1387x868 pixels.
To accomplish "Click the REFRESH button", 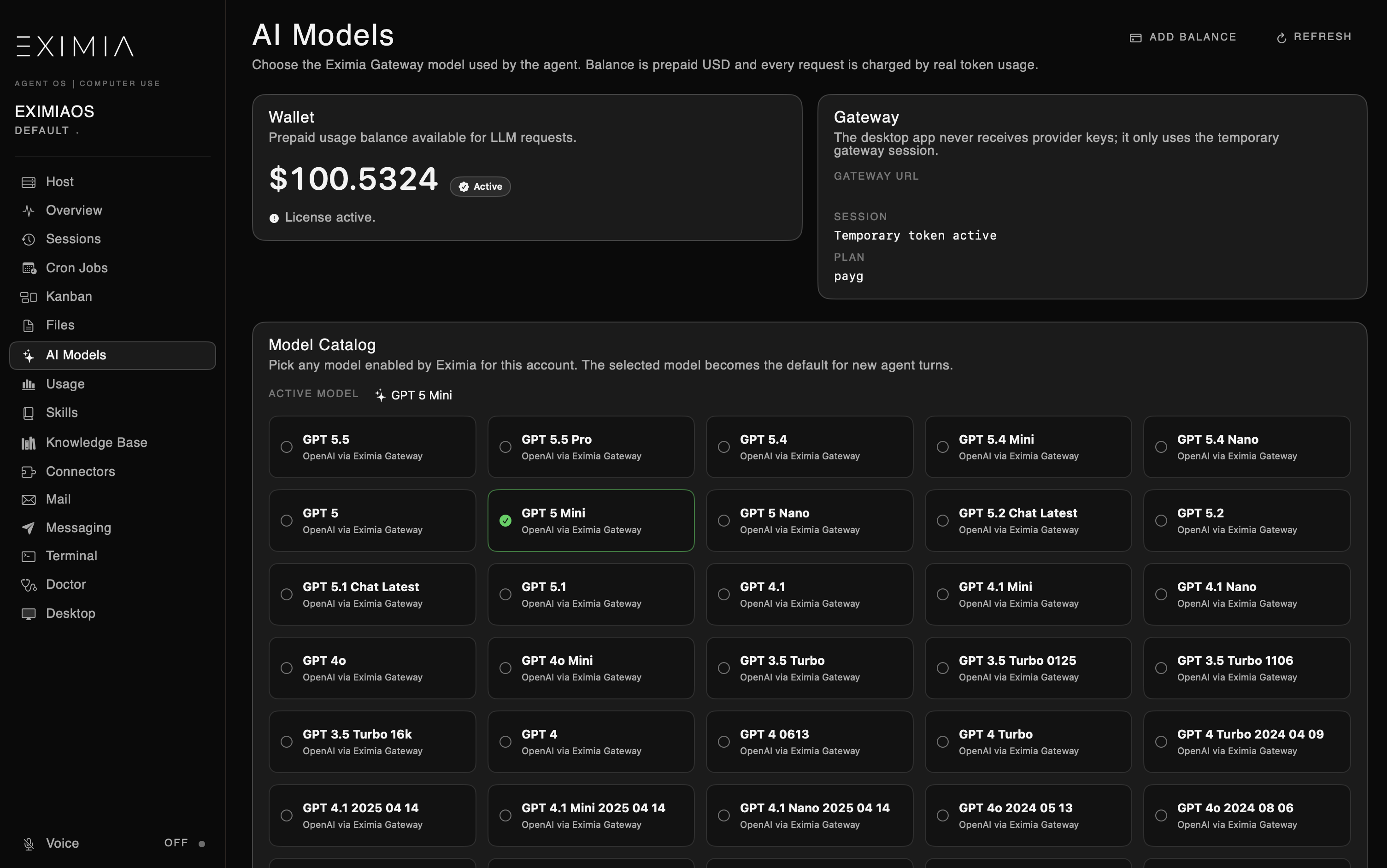I will pyautogui.click(x=1314, y=37).
